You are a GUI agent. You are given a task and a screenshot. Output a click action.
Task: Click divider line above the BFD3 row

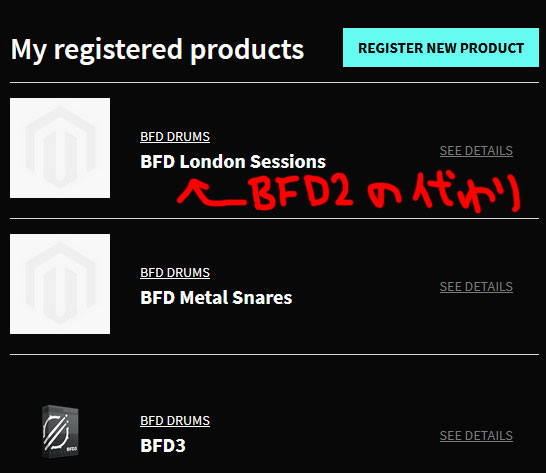[x=274, y=355]
